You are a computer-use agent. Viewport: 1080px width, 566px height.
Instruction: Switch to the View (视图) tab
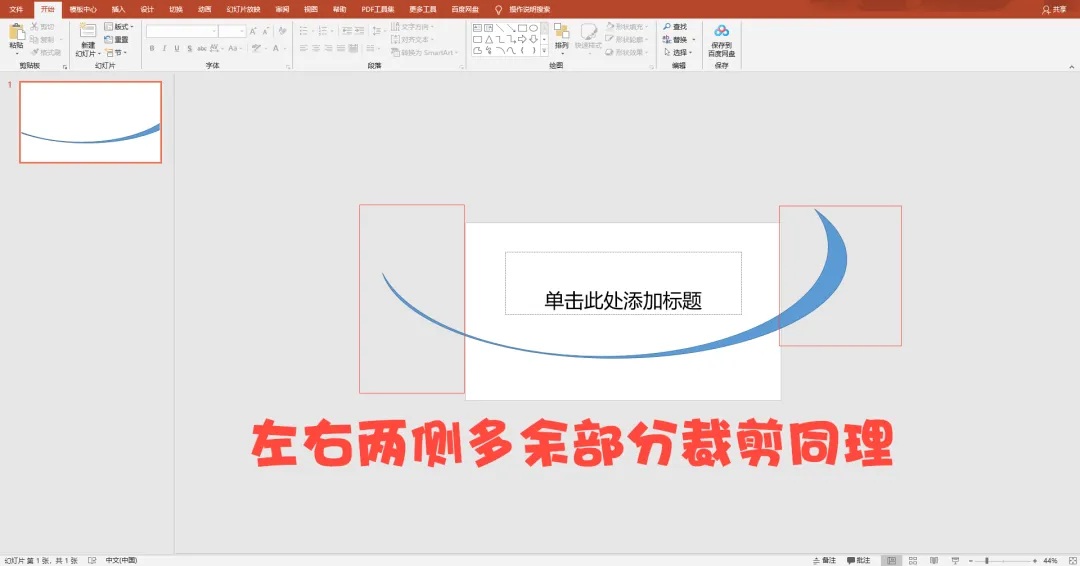311,10
